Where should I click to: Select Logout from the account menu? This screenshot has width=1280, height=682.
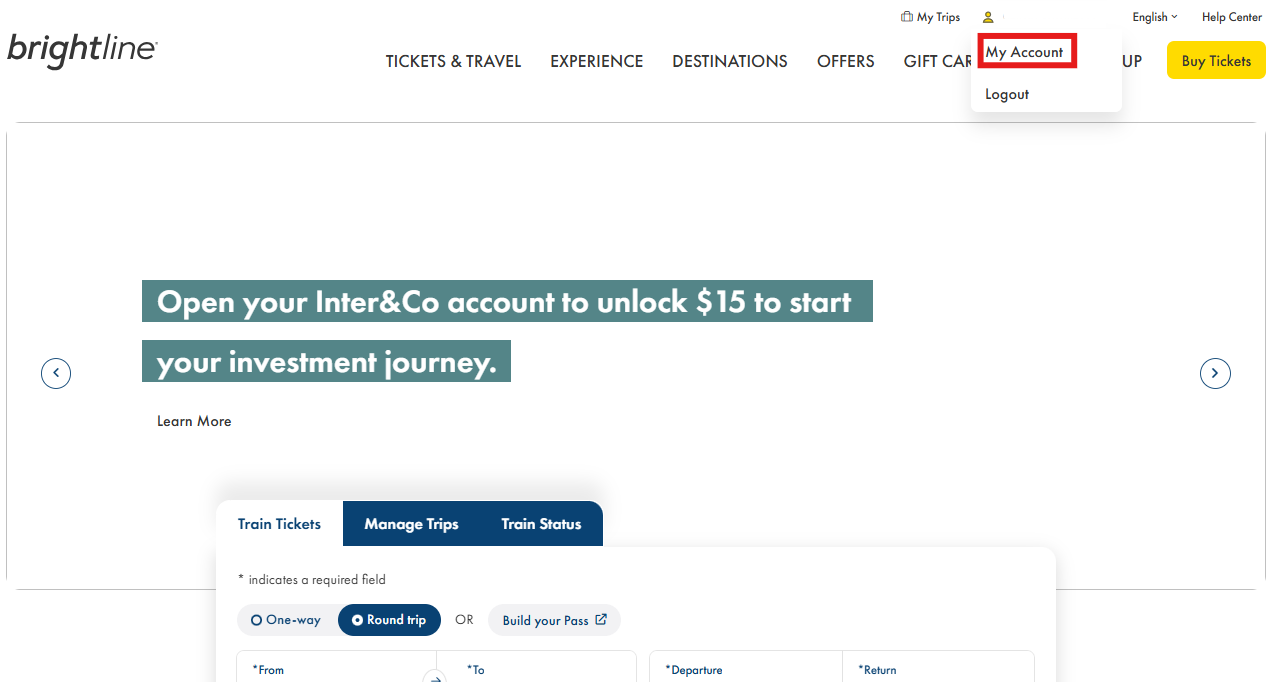pos(1007,94)
